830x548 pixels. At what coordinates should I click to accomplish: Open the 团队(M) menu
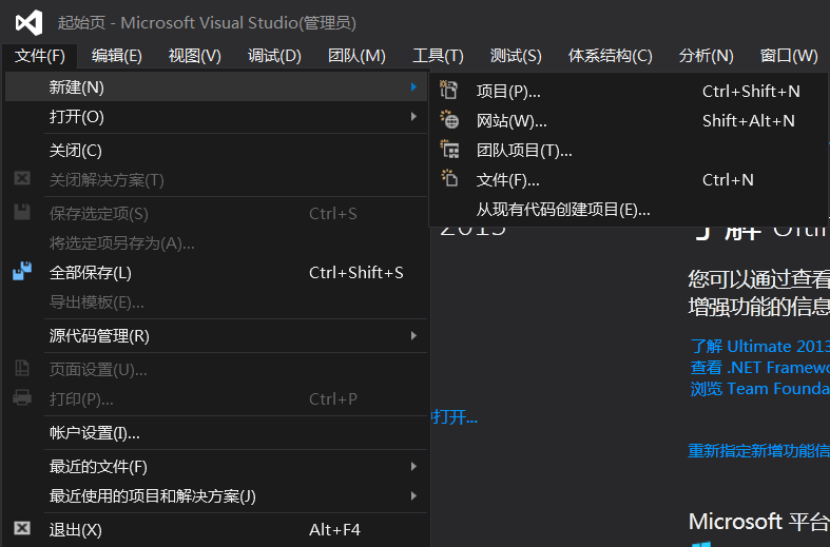(357, 56)
